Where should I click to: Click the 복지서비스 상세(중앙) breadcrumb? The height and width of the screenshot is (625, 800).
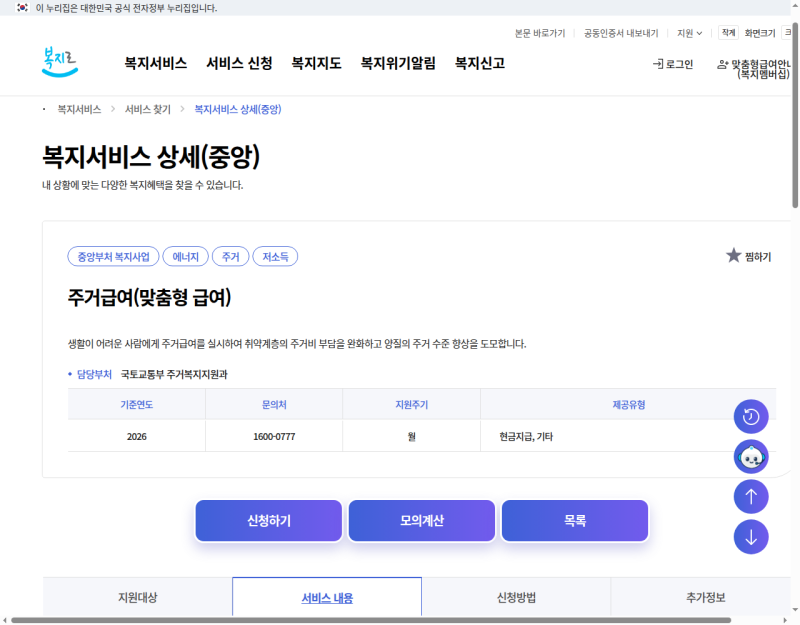point(238,109)
